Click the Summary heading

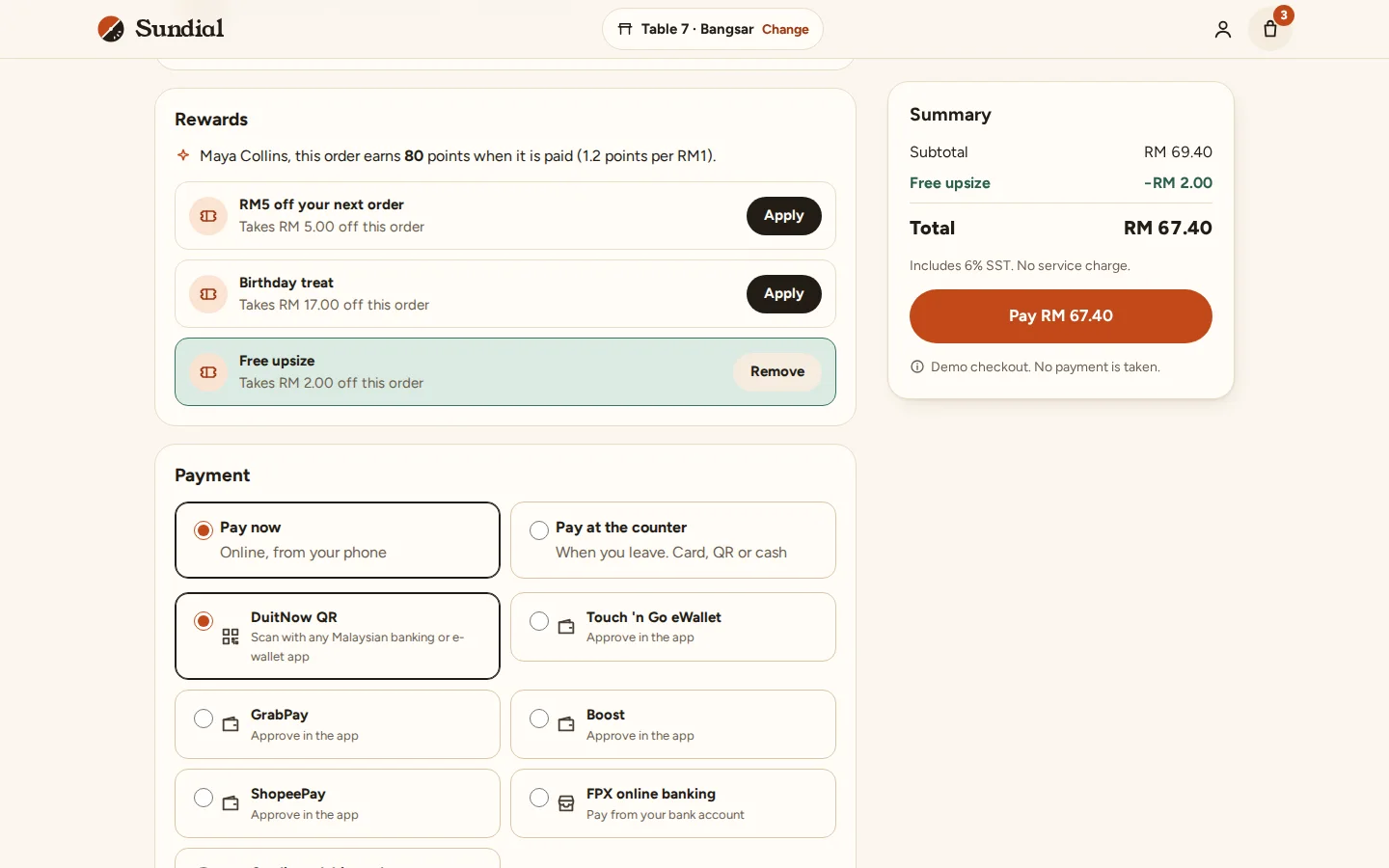pos(950,115)
